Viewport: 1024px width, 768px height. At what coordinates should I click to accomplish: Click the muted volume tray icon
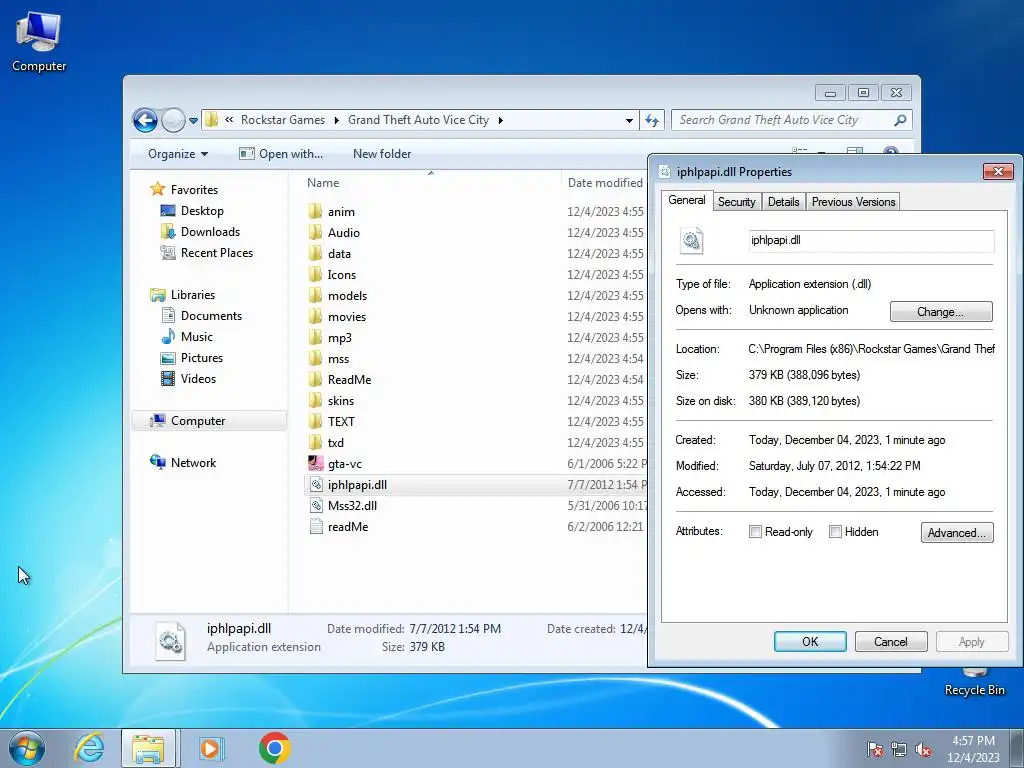coord(923,749)
